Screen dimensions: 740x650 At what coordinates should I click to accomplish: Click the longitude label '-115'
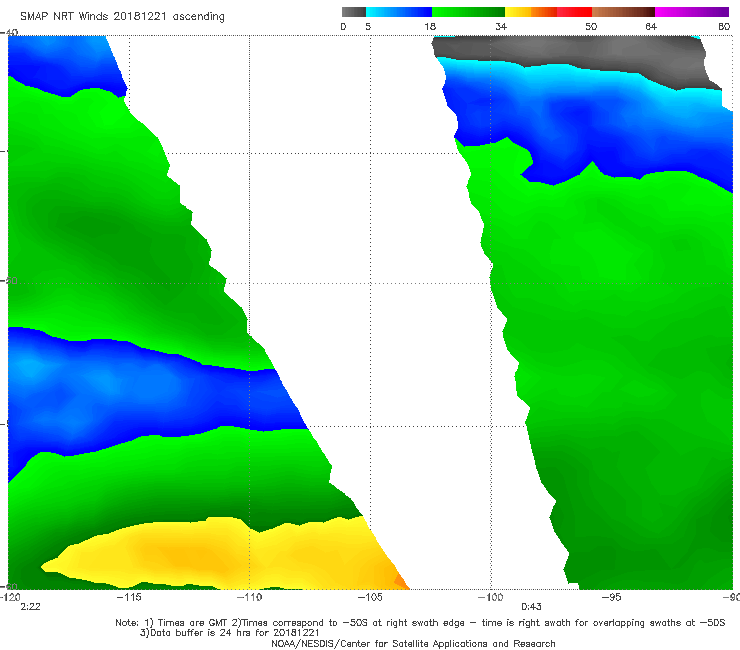(129, 598)
